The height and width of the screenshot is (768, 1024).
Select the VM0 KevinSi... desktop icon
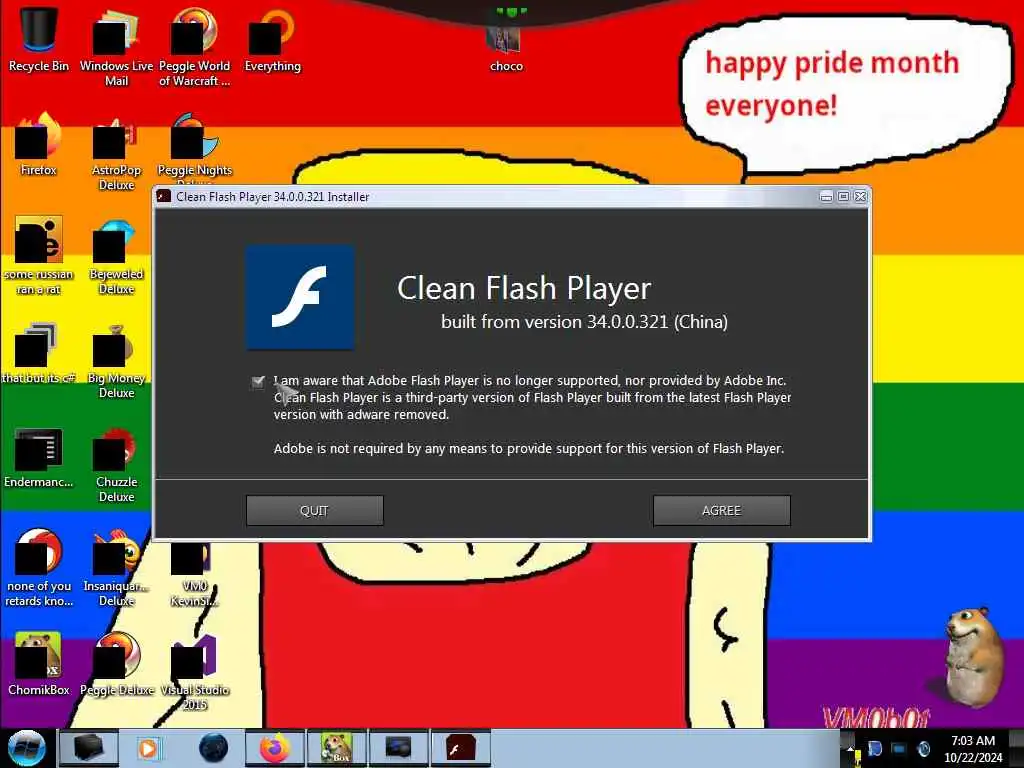194,575
